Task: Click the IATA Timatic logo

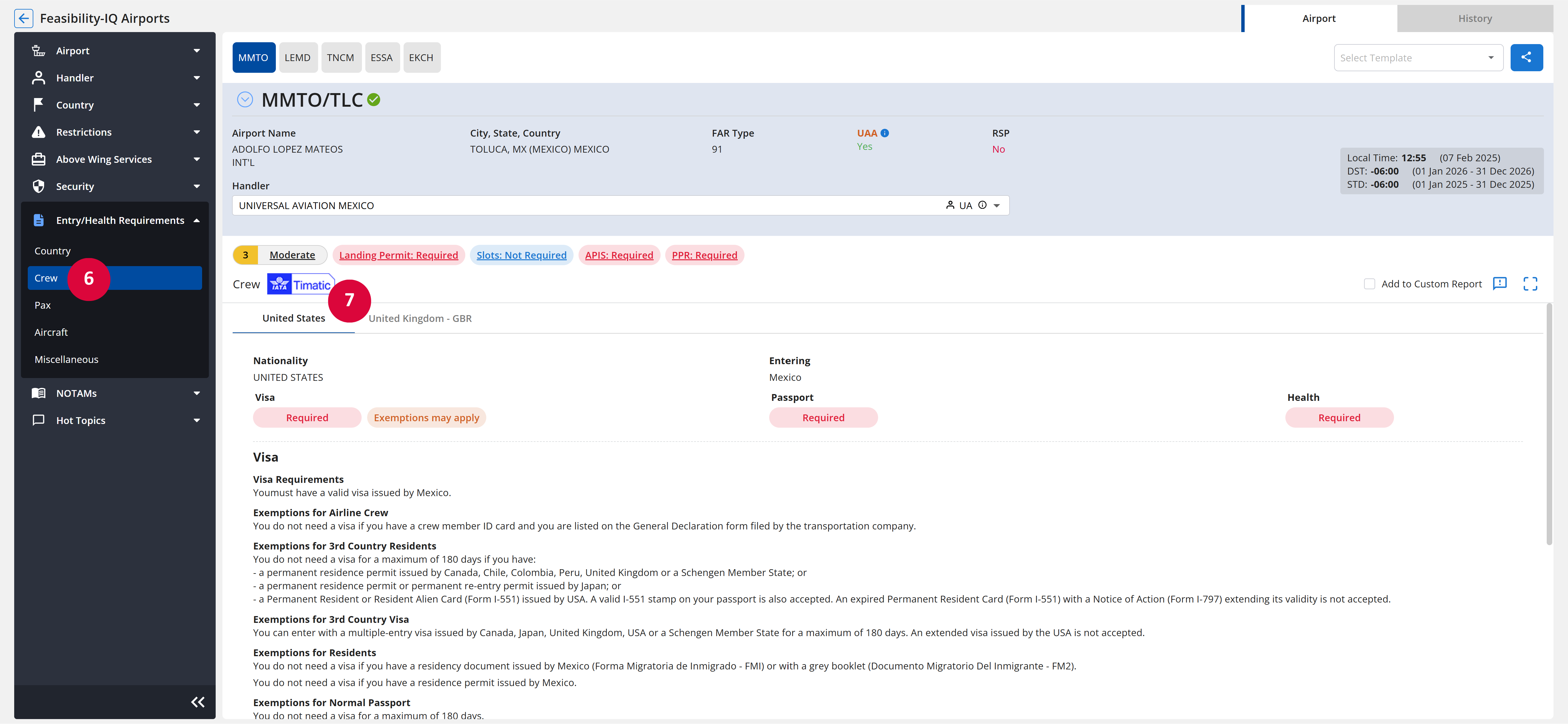Action: click(x=301, y=284)
